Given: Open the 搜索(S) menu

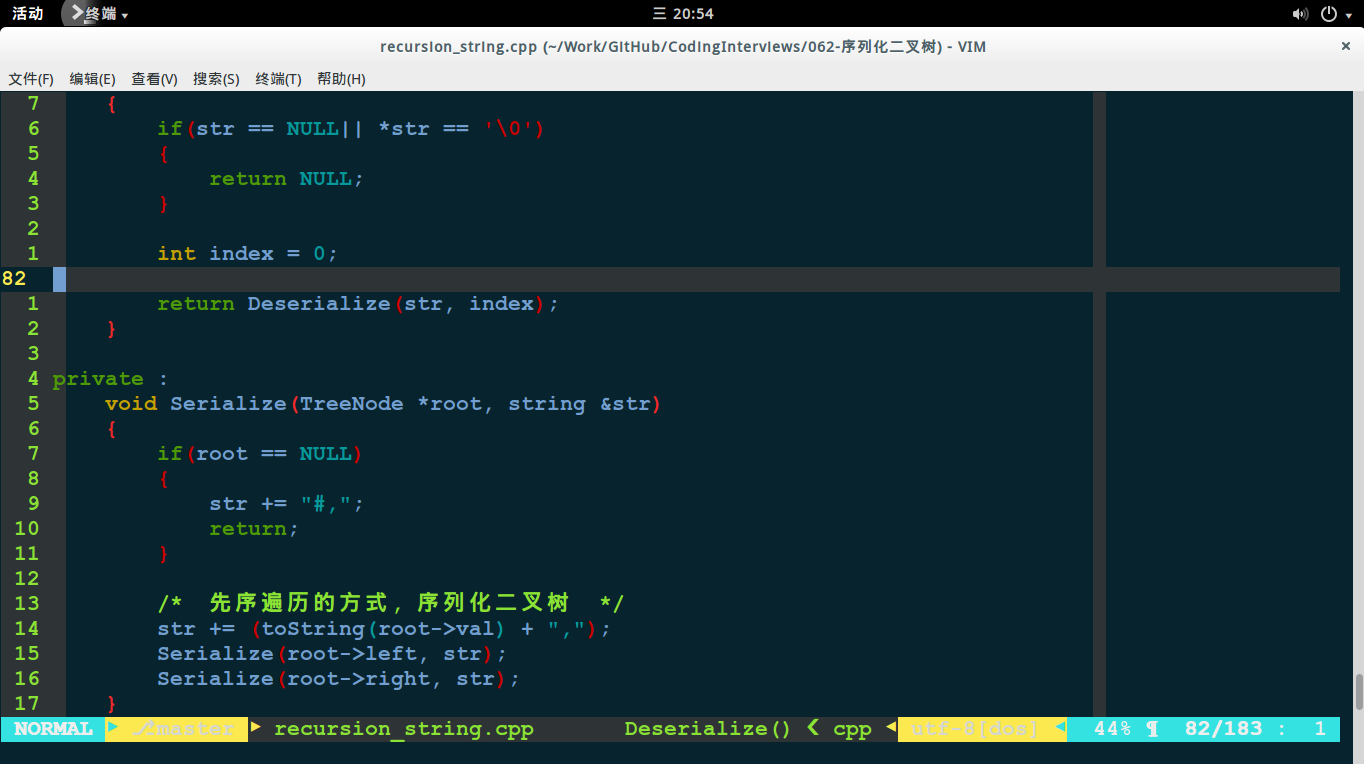Looking at the screenshot, I should tap(216, 79).
